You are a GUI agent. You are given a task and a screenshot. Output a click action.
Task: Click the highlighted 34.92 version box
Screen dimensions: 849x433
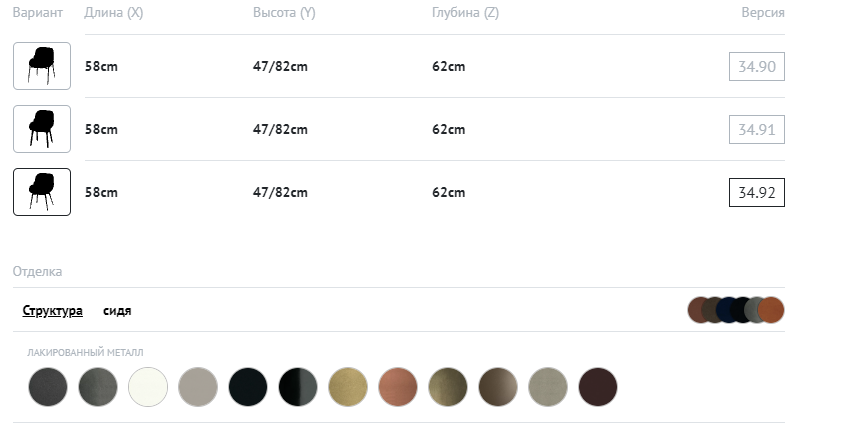[x=757, y=193]
